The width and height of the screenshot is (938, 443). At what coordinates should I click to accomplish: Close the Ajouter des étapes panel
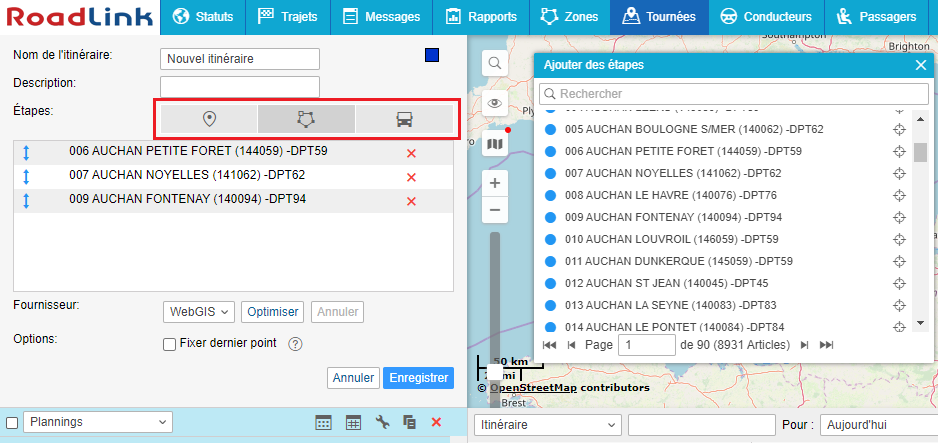pos(921,65)
